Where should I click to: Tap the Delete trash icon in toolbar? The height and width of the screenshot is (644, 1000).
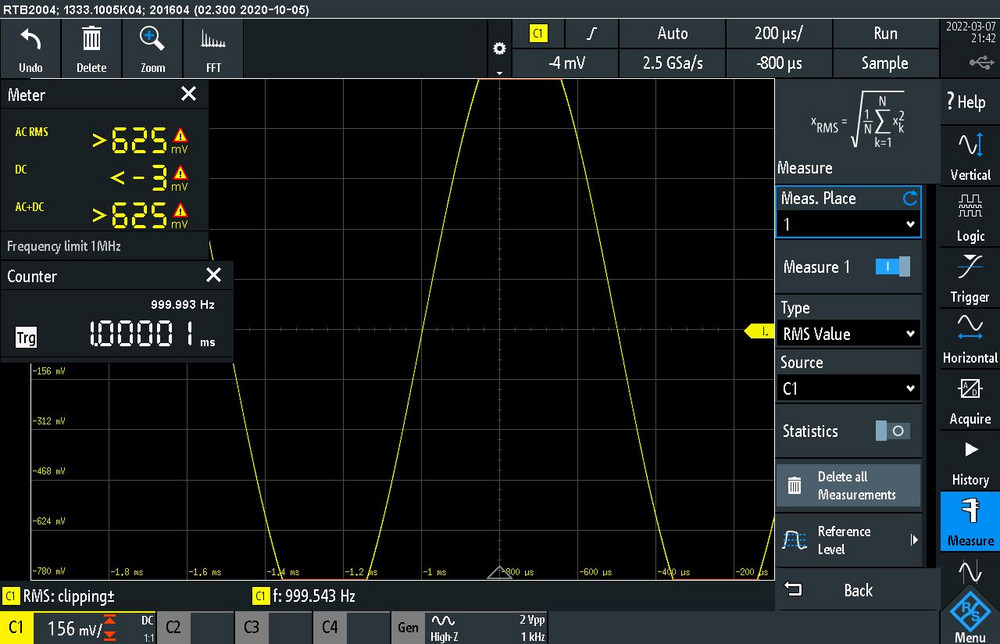point(91,40)
